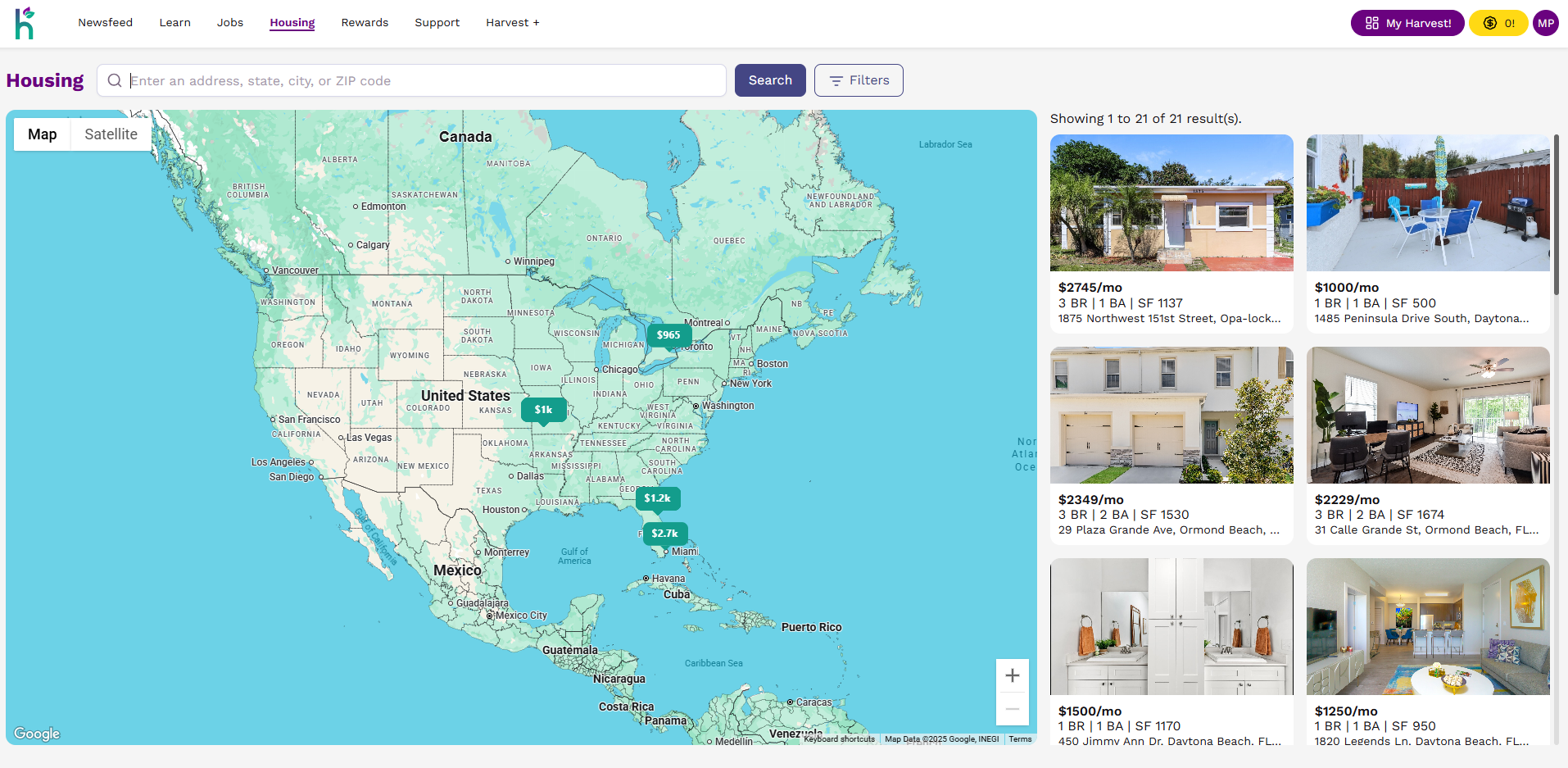Select the $1k map price marker
The width and height of the screenshot is (1568, 768).
point(543,410)
